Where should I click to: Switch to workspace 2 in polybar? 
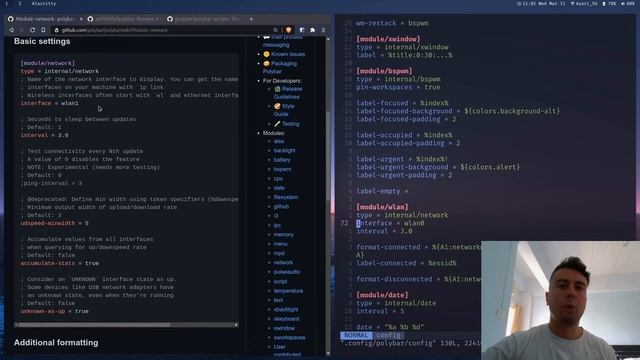pos(19,3)
